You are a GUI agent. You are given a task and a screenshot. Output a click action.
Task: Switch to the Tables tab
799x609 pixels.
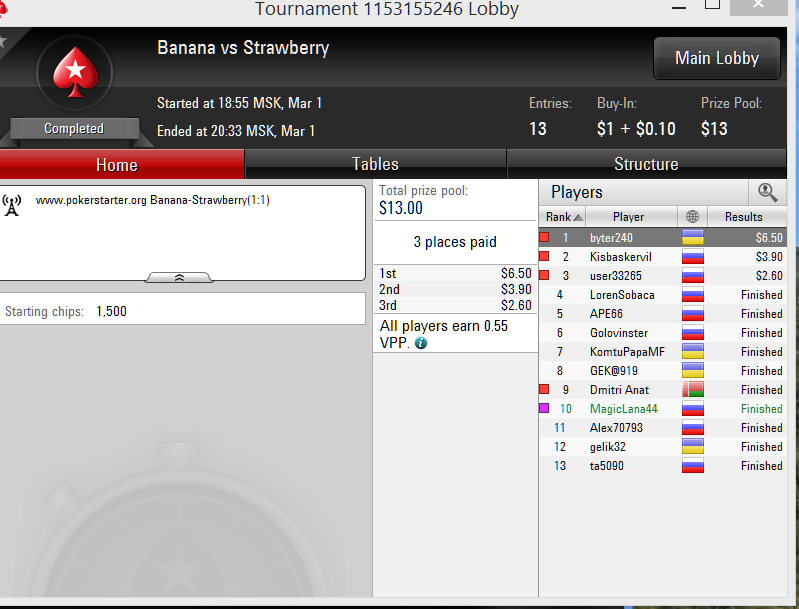coord(376,164)
